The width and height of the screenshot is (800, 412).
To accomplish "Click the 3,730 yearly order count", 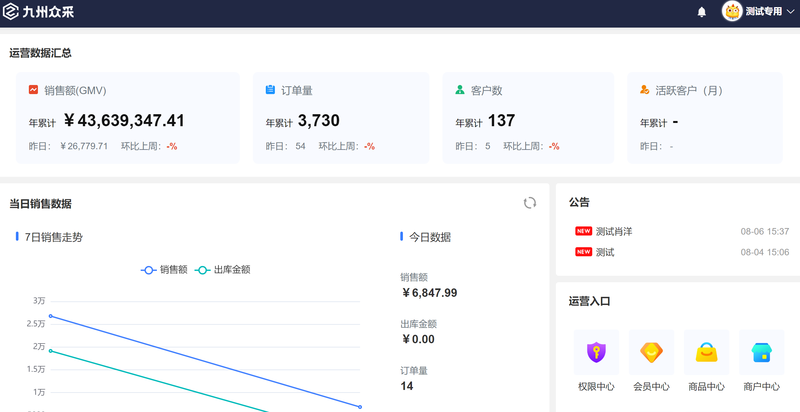I will point(318,121).
